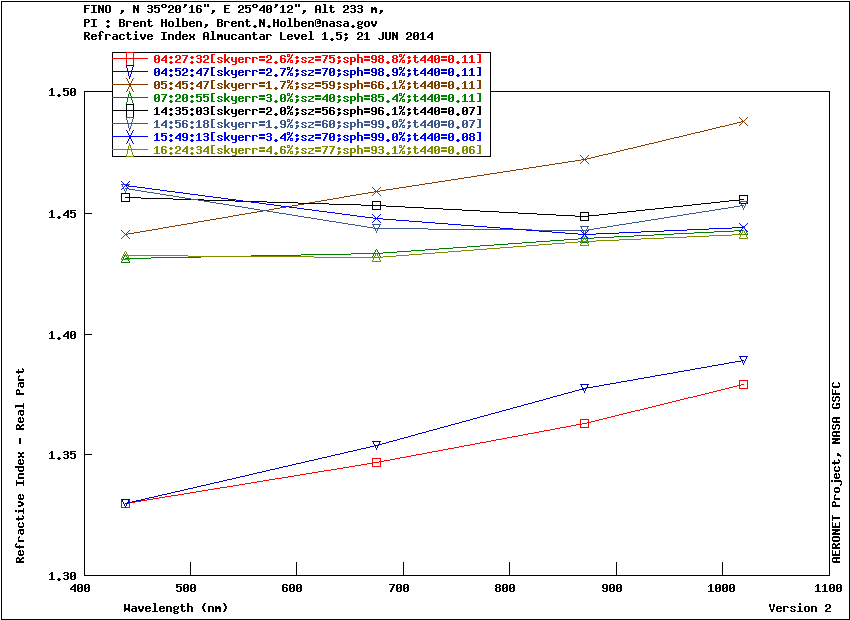
Task: Click the 1.40 tick label on y-axis
Action: tap(62, 334)
